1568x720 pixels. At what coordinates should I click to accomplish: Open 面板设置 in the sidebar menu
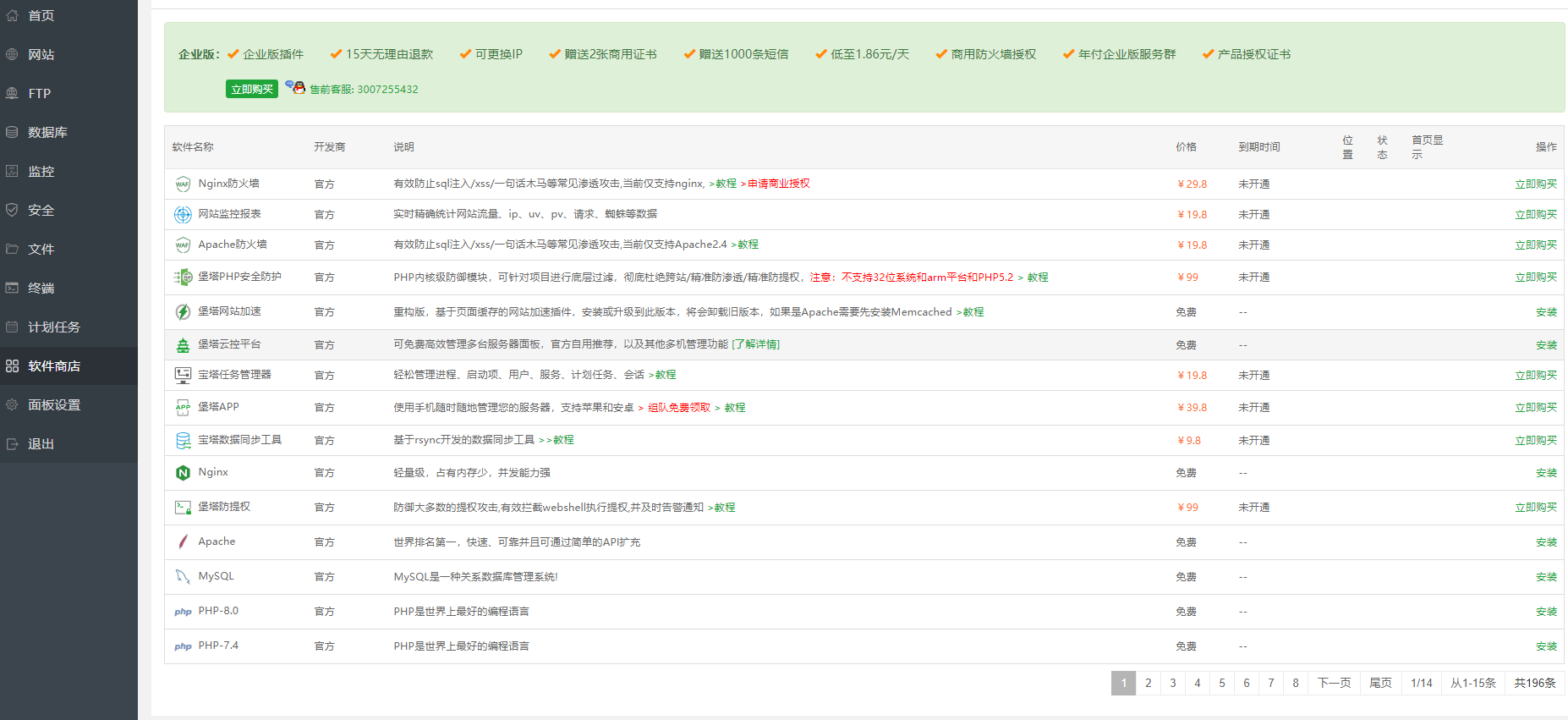pyautogui.click(x=54, y=404)
